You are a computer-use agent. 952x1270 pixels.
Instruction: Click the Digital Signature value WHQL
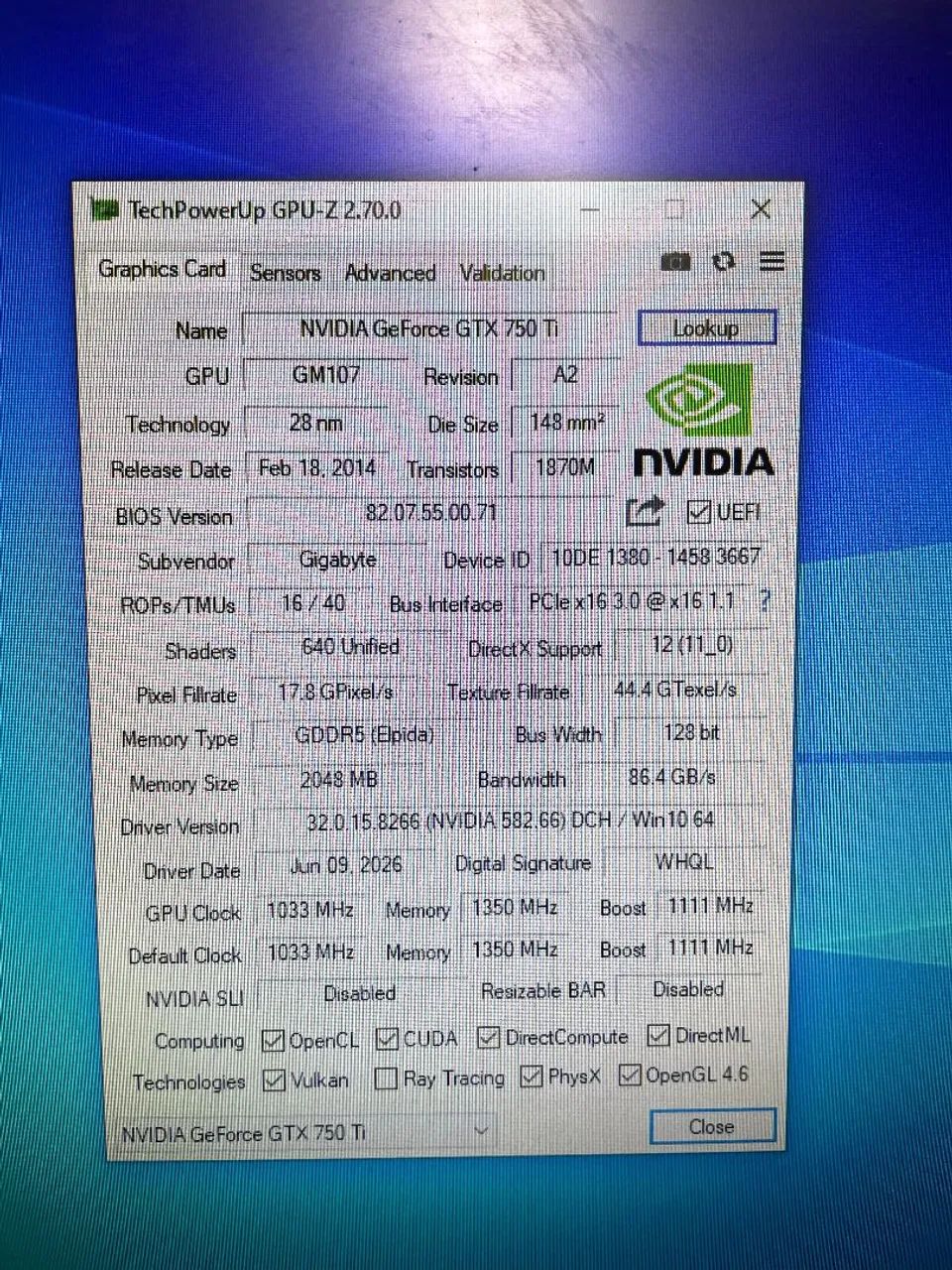(683, 862)
